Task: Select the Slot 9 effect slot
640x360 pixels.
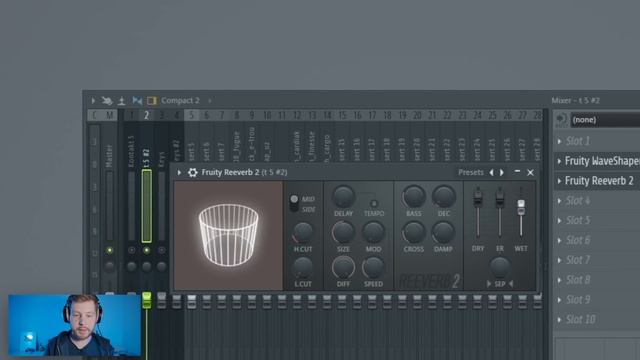Action: pos(597,300)
